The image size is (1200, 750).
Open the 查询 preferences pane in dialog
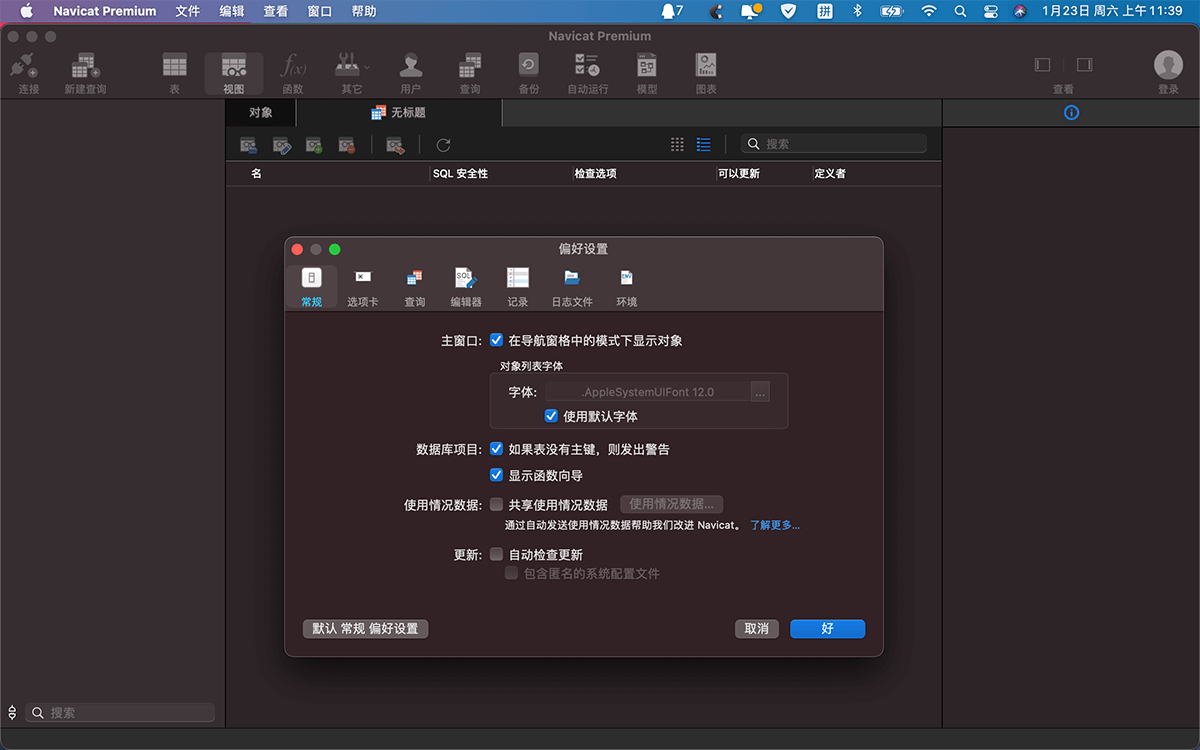(414, 286)
